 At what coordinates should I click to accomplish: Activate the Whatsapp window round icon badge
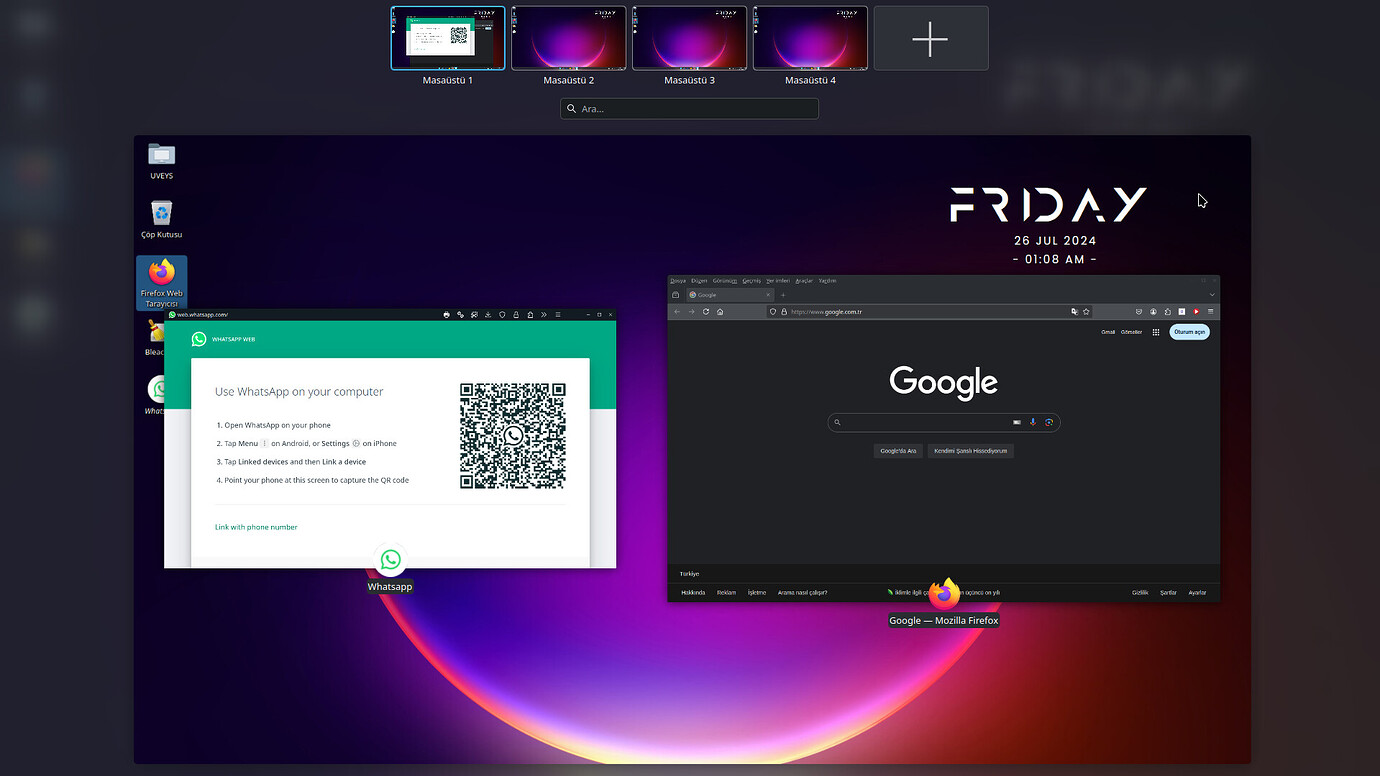[x=390, y=560]
